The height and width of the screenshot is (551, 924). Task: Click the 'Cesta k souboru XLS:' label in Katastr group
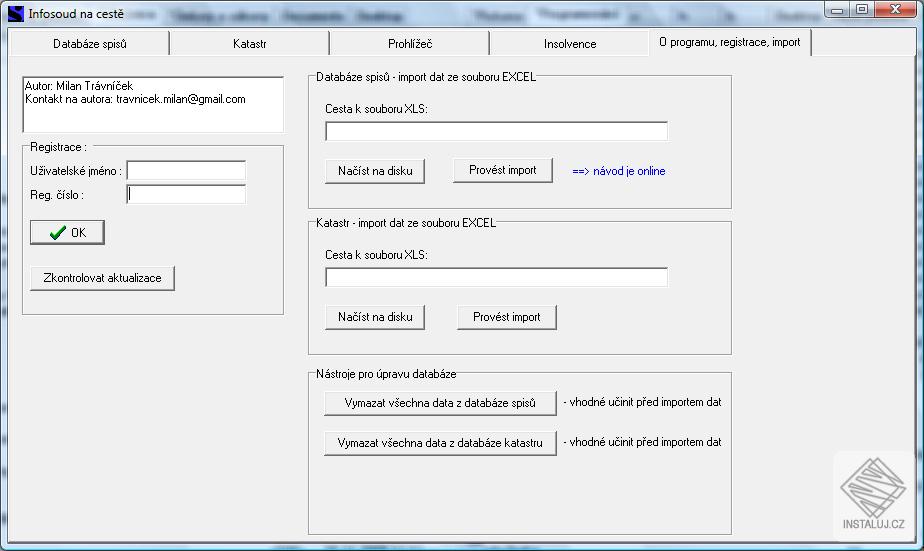coord(377,255)
